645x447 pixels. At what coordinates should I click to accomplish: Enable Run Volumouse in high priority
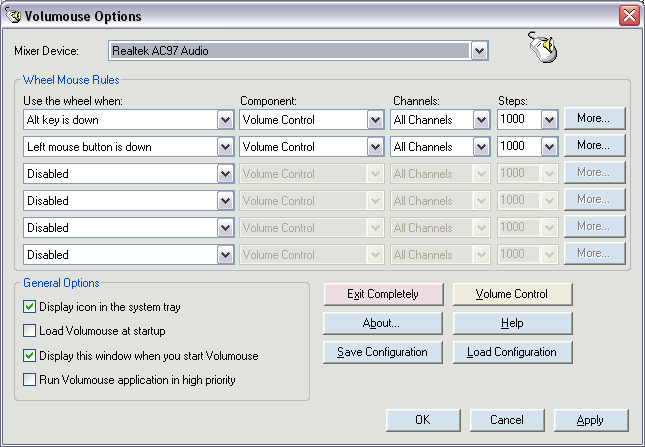[29, 379]
